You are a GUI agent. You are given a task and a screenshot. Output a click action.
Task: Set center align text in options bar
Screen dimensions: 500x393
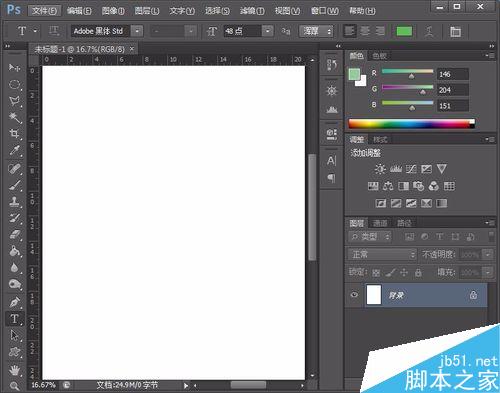pyautogui.click(x=365, y=31)
